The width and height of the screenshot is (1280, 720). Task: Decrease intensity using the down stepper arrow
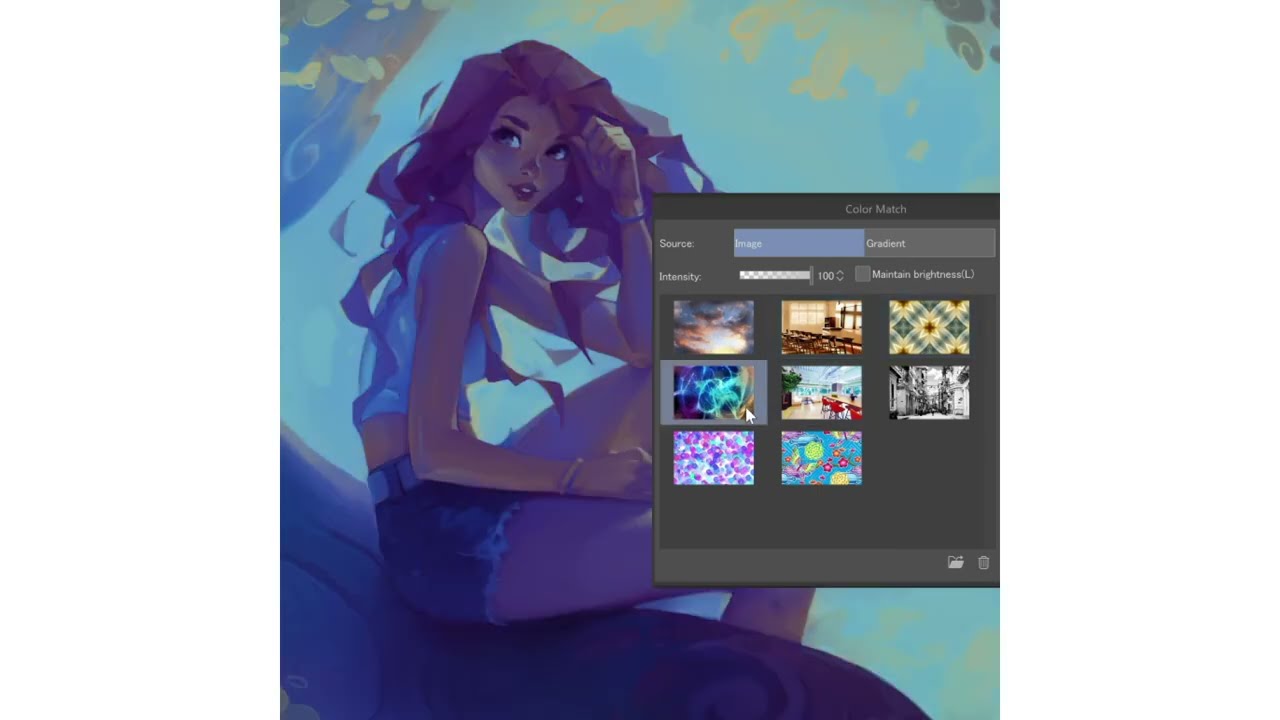pos(839,279)
